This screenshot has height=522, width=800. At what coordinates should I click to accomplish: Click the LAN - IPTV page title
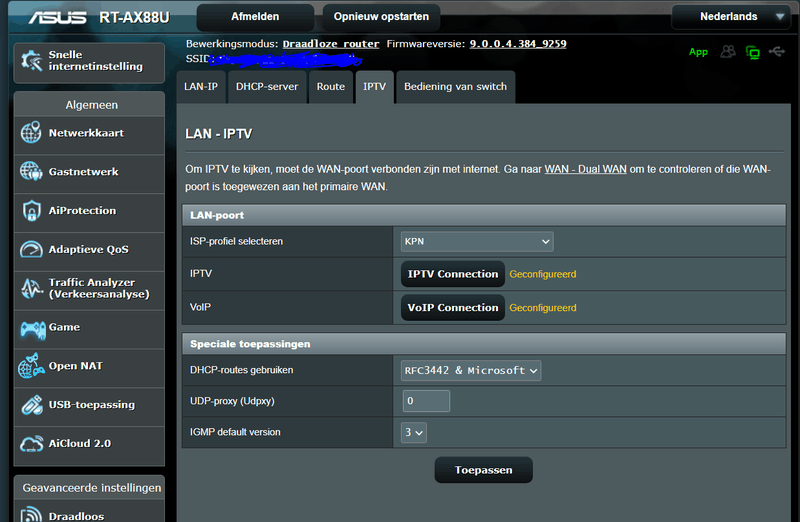point(218,134)
